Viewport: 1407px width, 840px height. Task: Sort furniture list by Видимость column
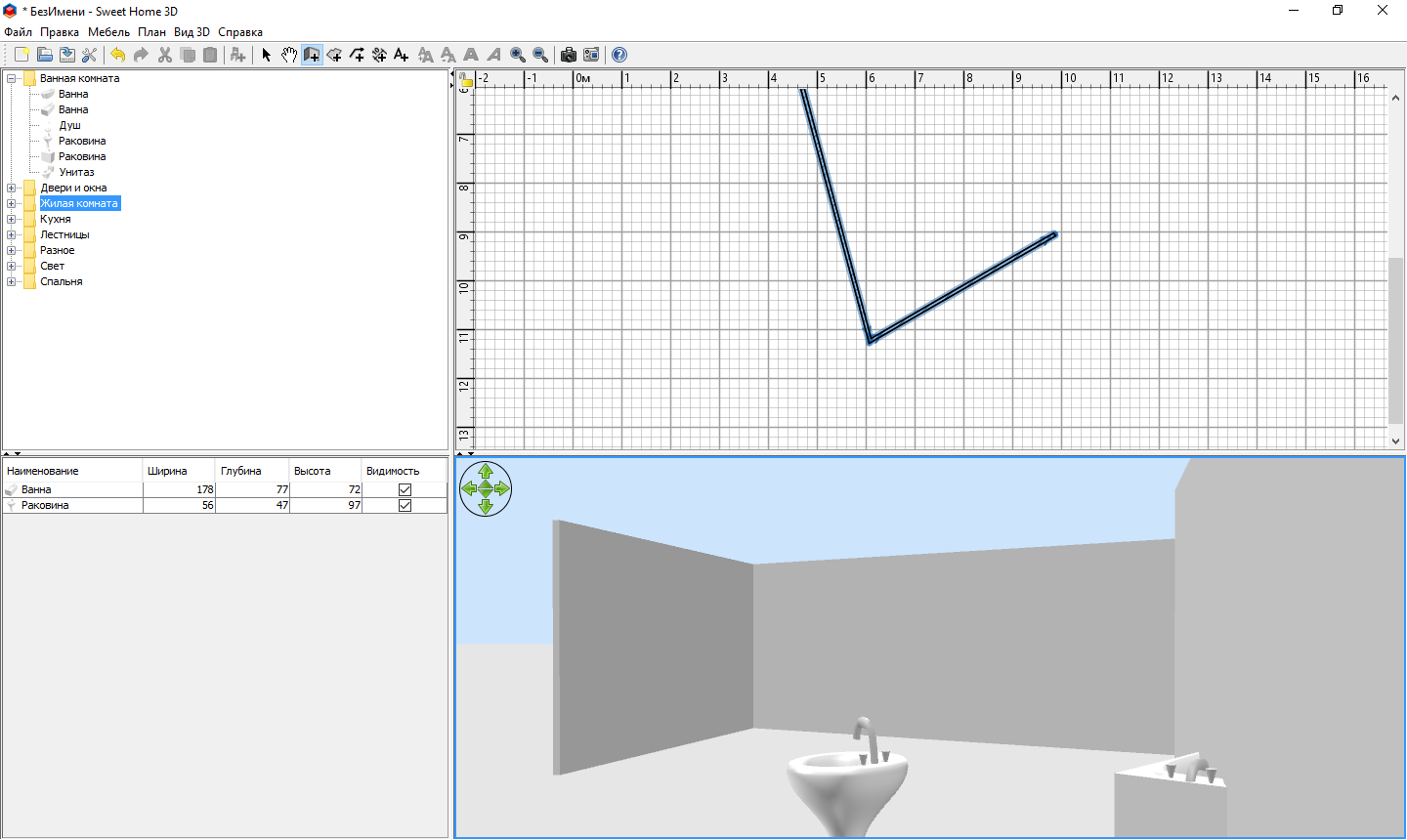[405, 471]
